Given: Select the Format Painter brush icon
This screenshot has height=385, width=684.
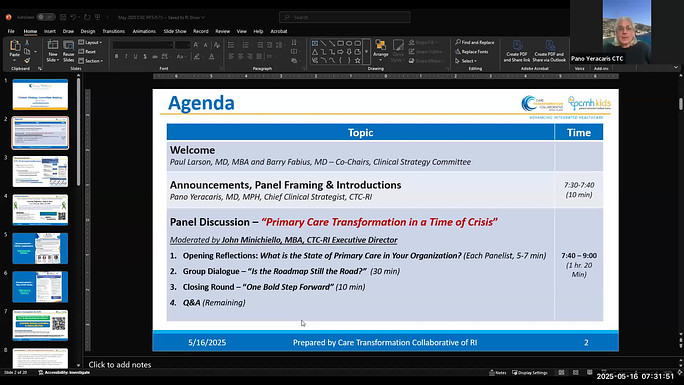Looking at the screenshot, I should point(27,61).
